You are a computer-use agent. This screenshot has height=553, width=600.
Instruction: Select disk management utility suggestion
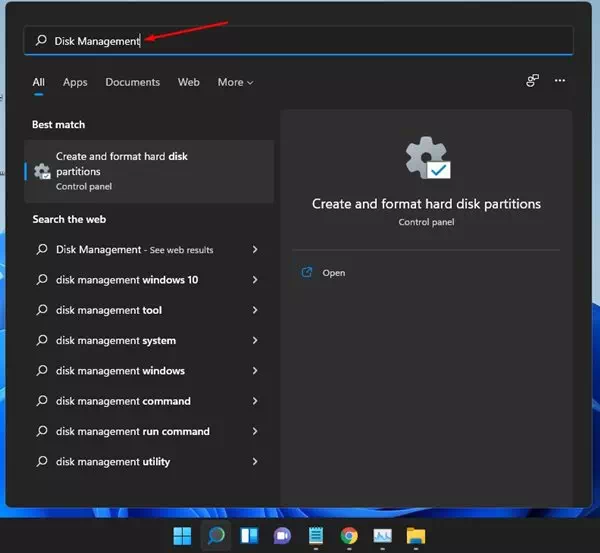[x=149, y=462]
